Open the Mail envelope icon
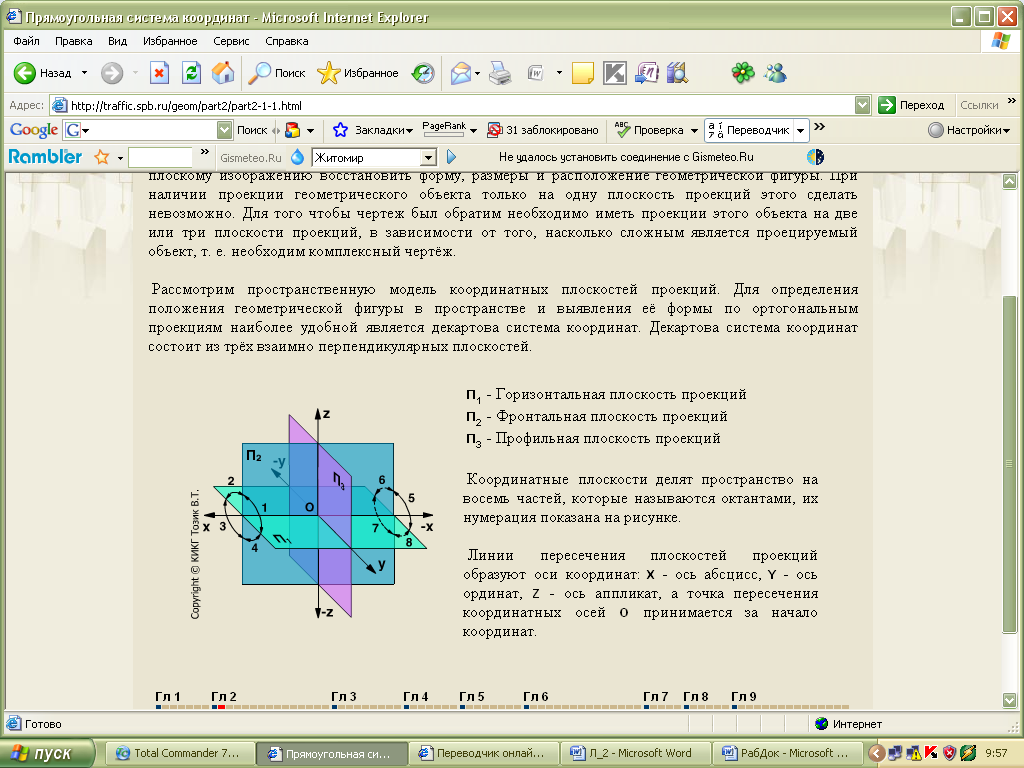The image size is (1024, 768). tap(460, 73)
